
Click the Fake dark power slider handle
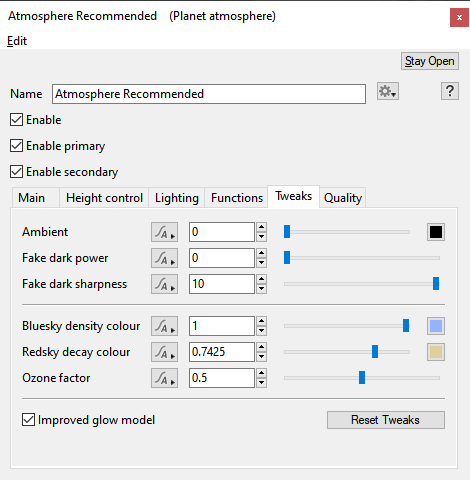[287, 258]
